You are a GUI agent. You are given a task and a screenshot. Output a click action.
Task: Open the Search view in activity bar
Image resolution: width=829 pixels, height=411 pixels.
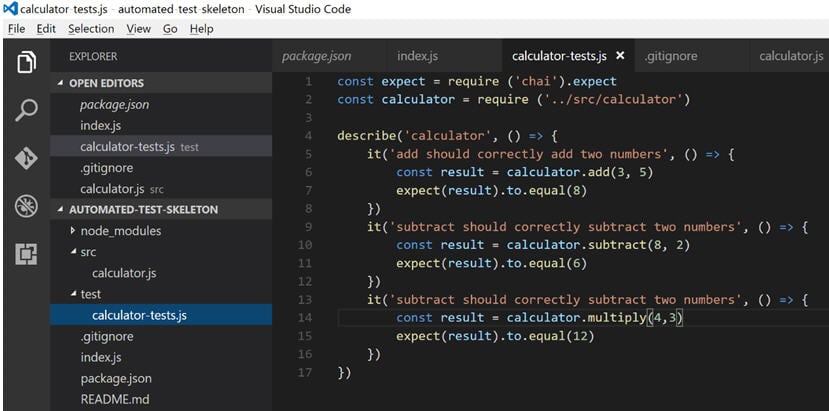[26, 109]
